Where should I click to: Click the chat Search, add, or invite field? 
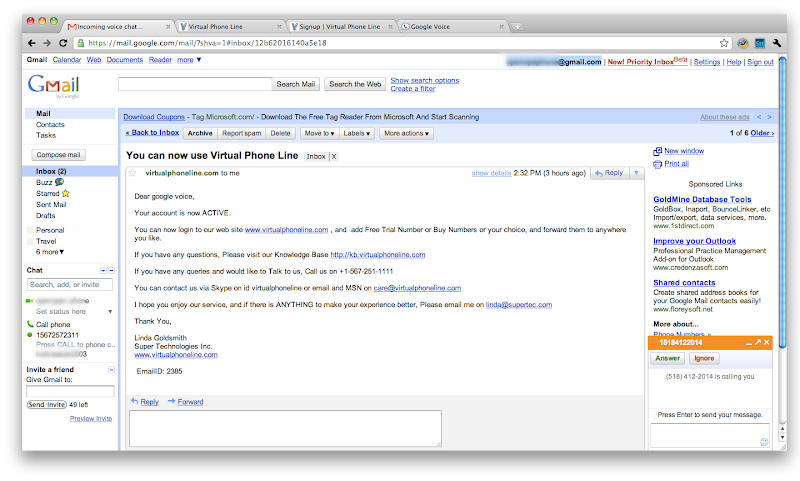[x=70, y=285]
